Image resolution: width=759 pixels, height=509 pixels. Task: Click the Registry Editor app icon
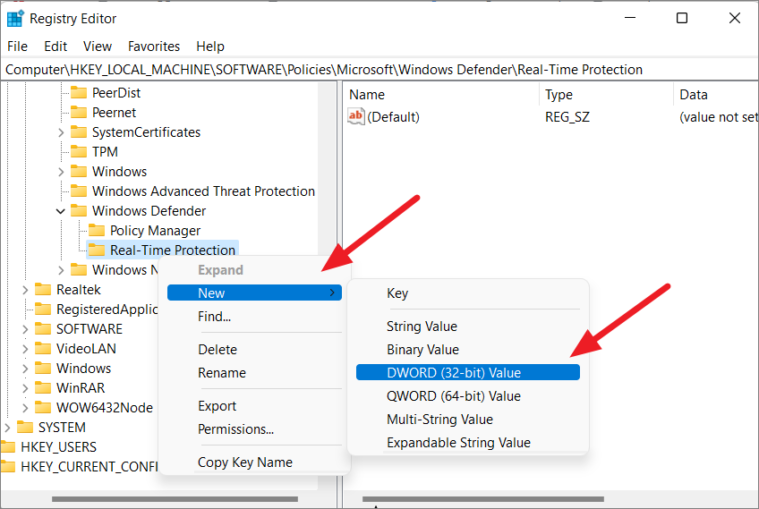click(x=15, y=18)
